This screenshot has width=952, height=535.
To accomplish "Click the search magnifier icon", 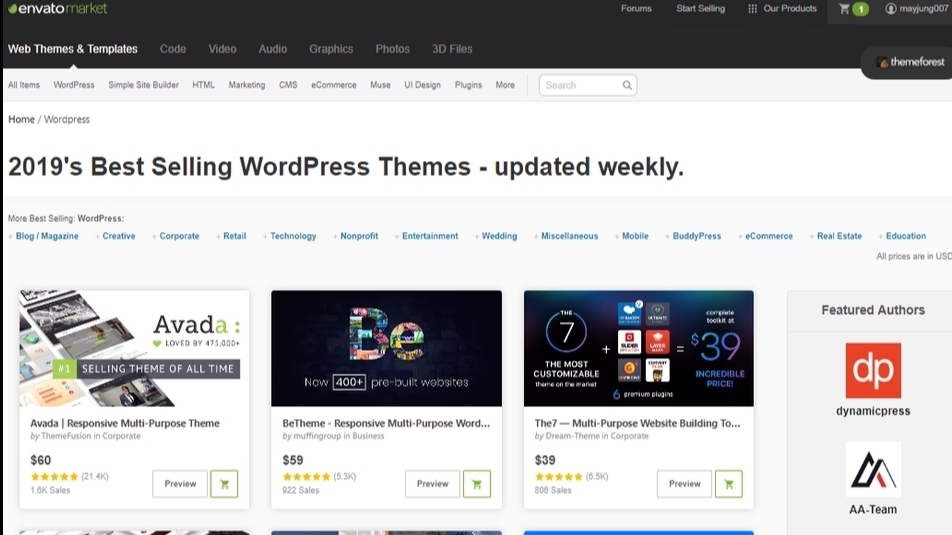I will pyautogui.click(x=627, y=85).
